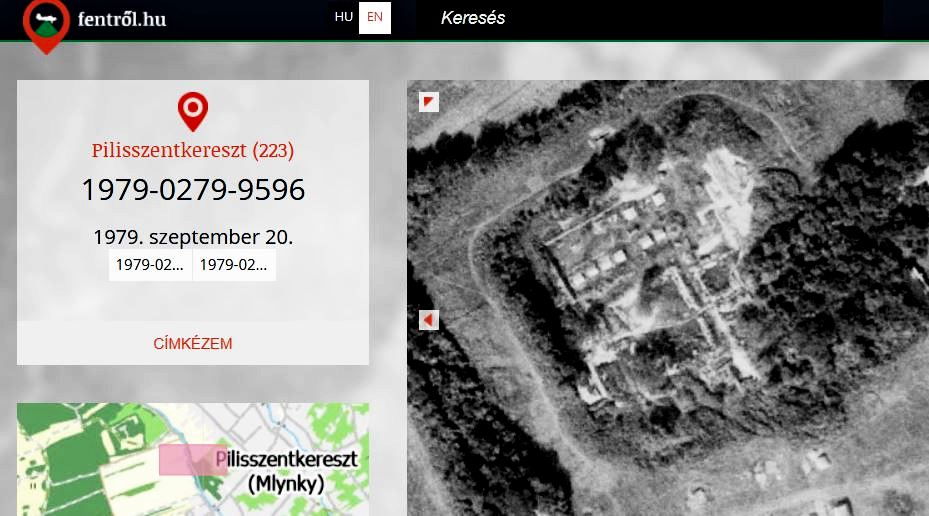Click the pink photo footprint on the map
Screen dimensions: 929x516
pyautogui.click(x=193, y=460)
